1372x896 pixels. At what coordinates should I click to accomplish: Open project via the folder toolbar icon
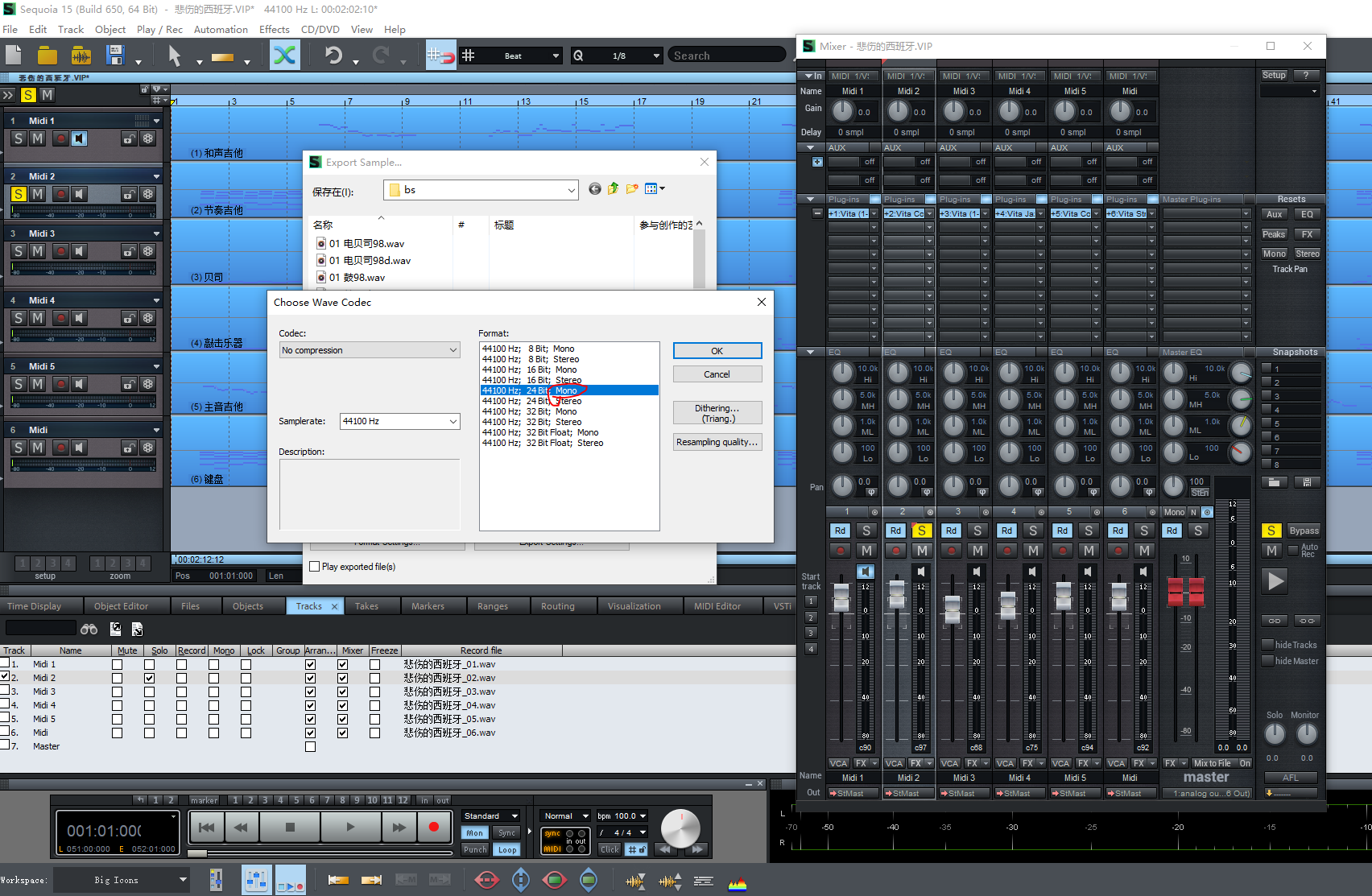pyautogui.click(x=48, y=56)
